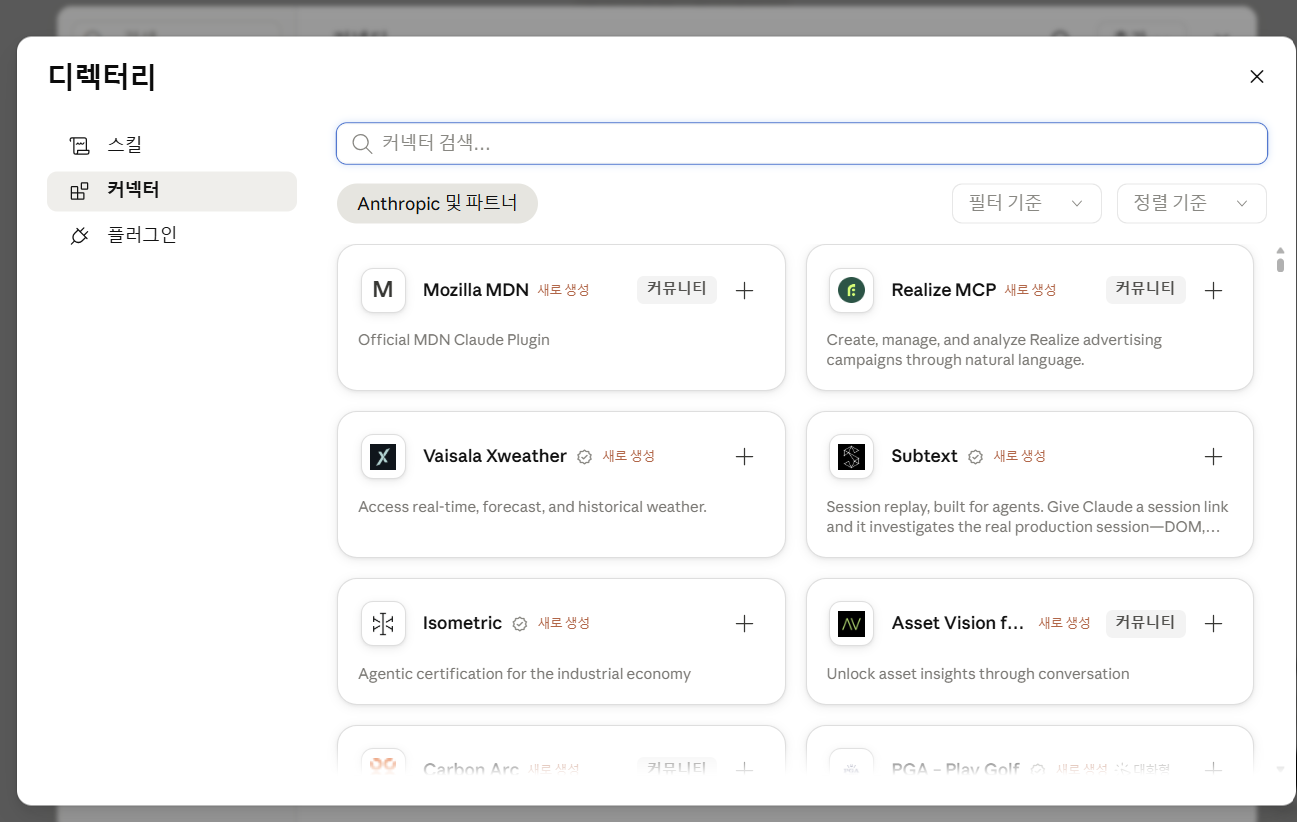Screen dimensions: 1297x822
Task: Click the Subtext logo icon
Action: [x=851, y=457]
